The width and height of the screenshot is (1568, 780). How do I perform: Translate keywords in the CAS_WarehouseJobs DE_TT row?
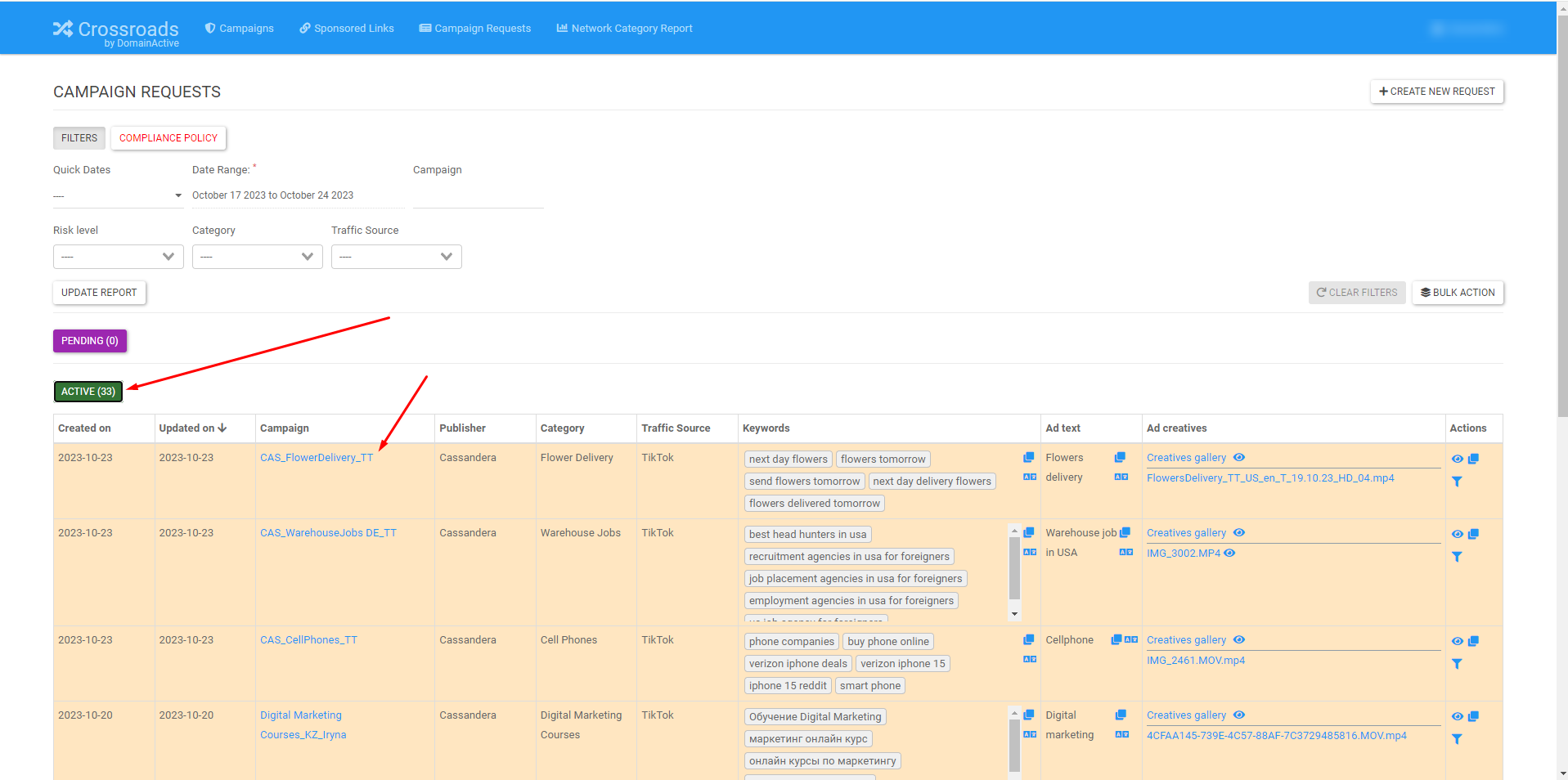tap(1030, 552)
